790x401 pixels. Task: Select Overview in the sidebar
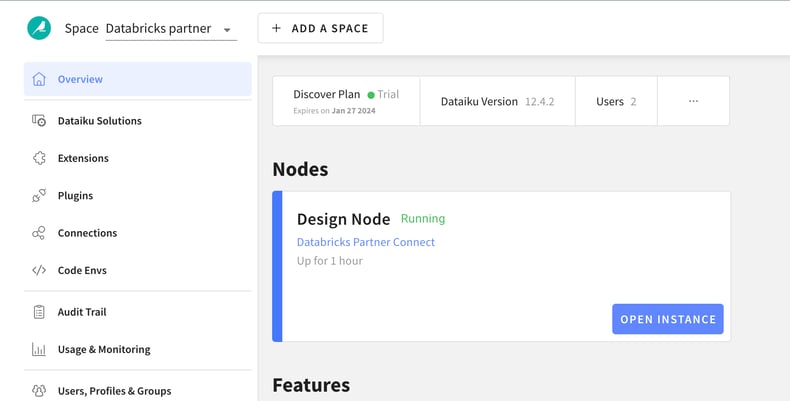pos(138,79)
